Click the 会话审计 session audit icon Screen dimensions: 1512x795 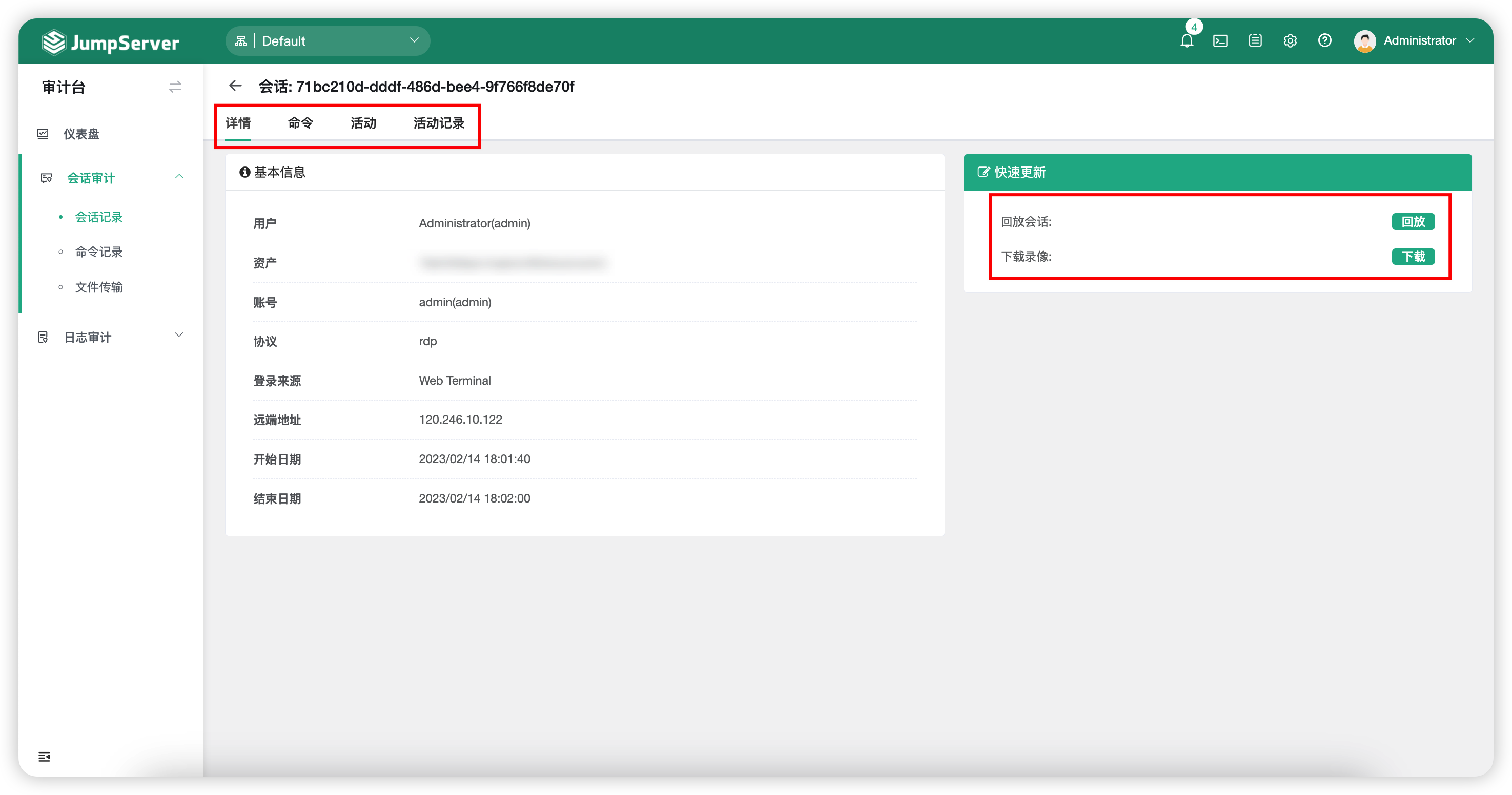(x=46, y=178)
